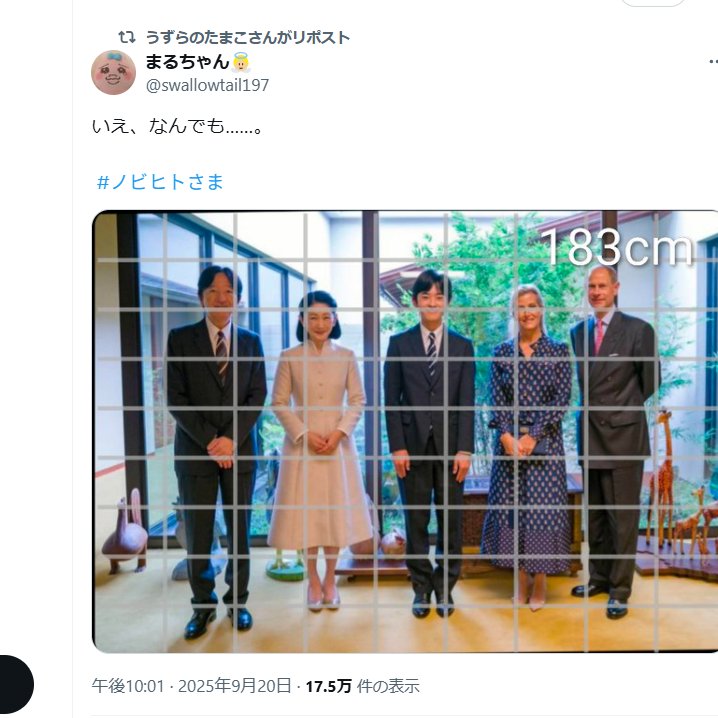718x718 pixels.
Task: Click the man wearing the pink tie
Action: [x=614, y=441]
